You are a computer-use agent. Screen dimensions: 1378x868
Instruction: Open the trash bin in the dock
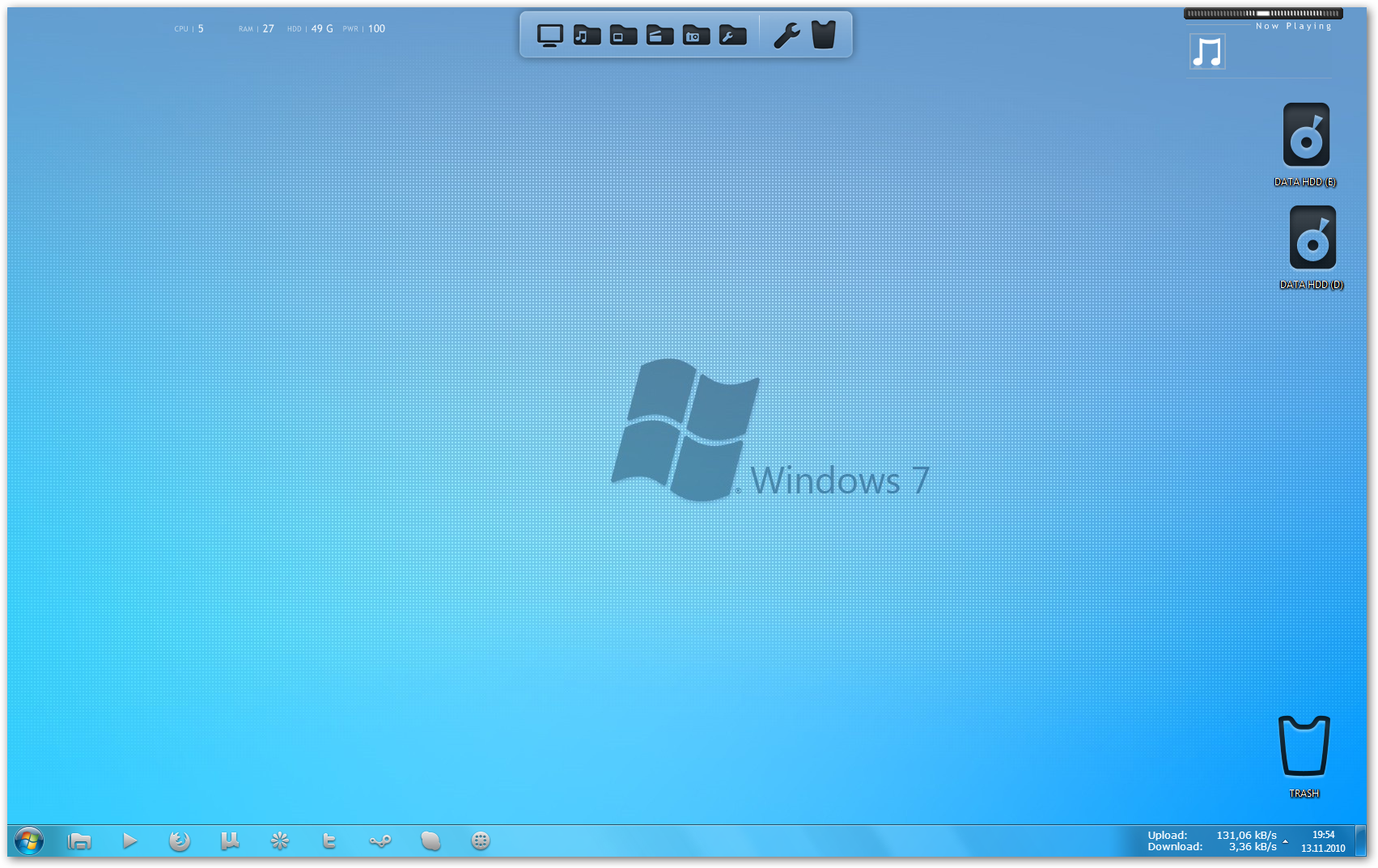click(x=824, y=36)
